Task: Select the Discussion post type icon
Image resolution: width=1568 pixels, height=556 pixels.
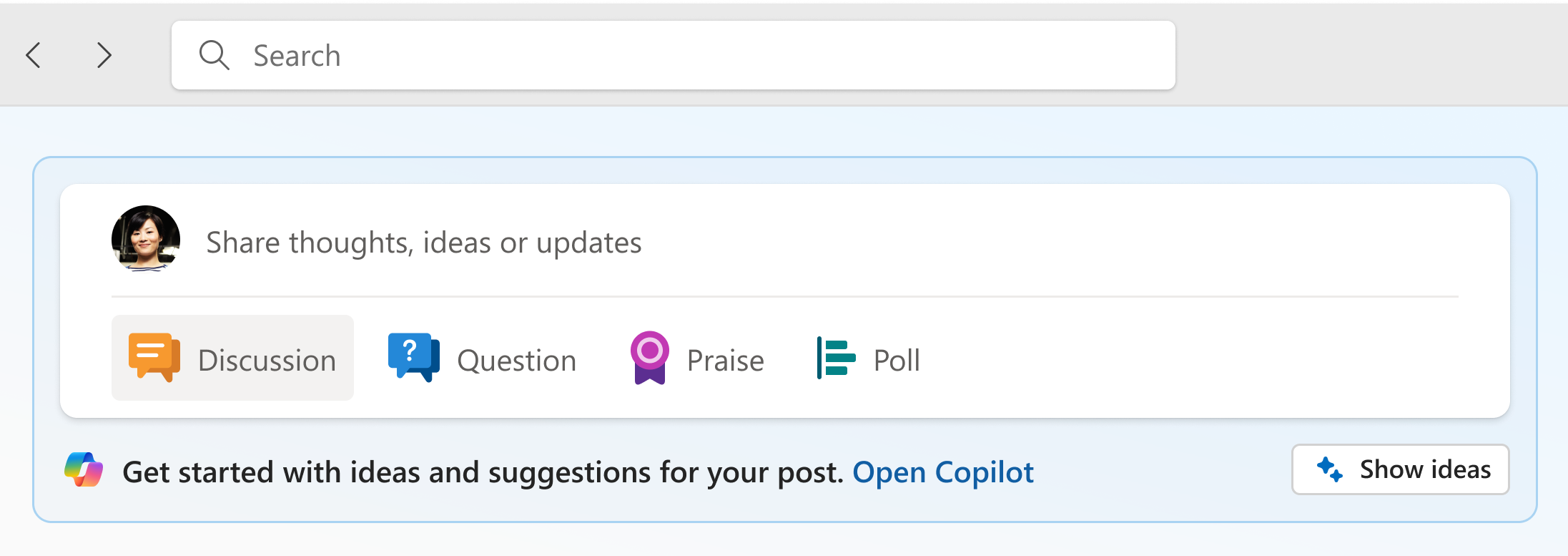Action: pyautogui.click(x=153, y=358)
